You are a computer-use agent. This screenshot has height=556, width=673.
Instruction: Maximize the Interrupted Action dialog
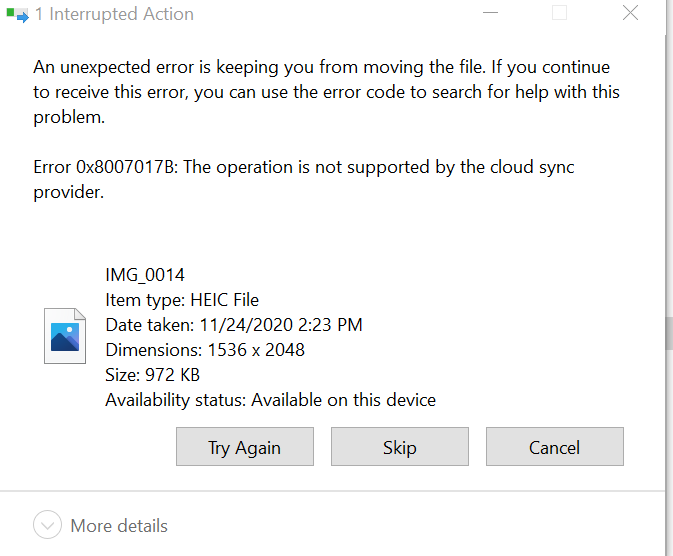[560, 14]
